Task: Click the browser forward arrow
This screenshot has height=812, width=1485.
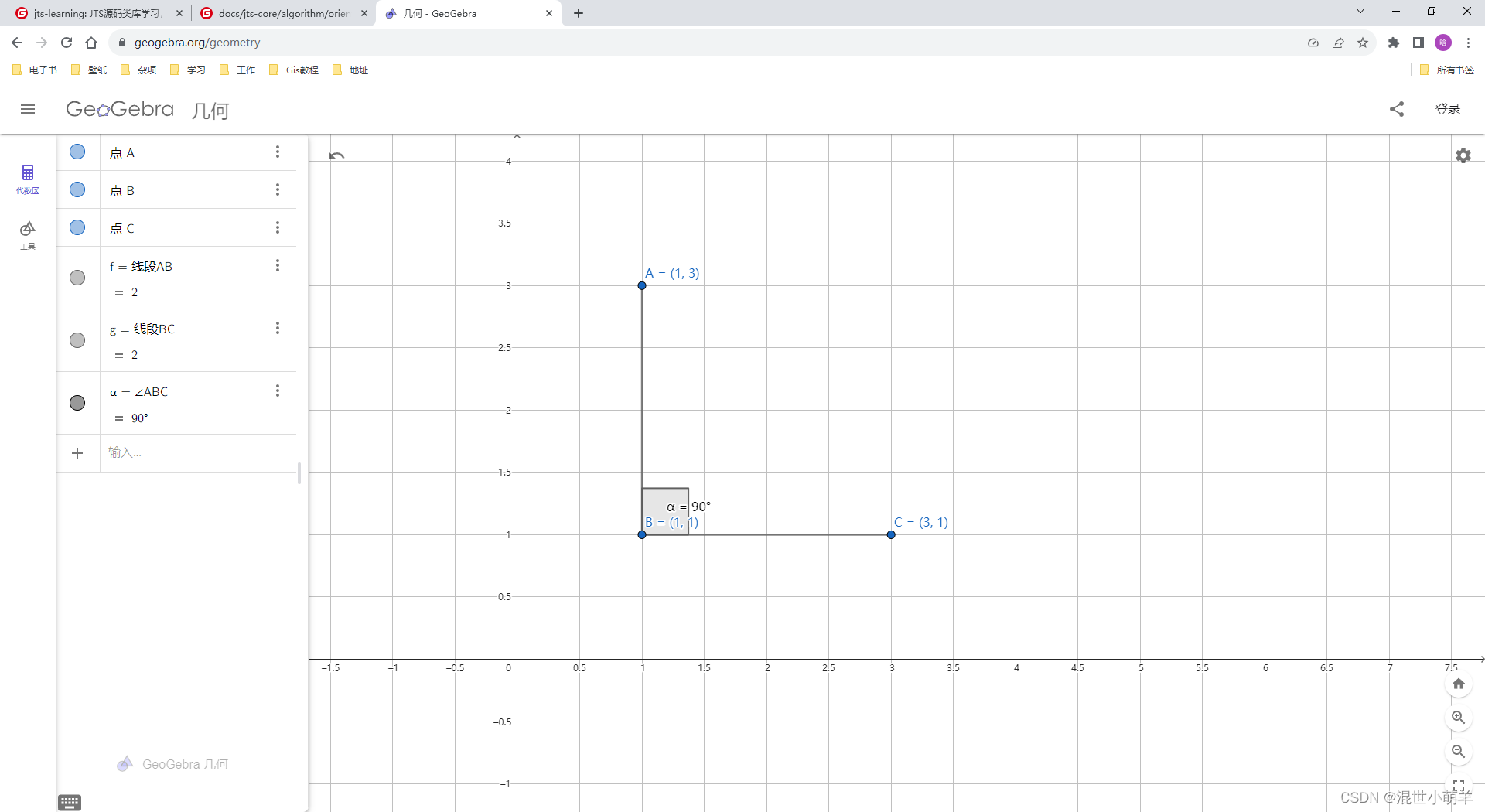Action: click(x=42, y=43)
